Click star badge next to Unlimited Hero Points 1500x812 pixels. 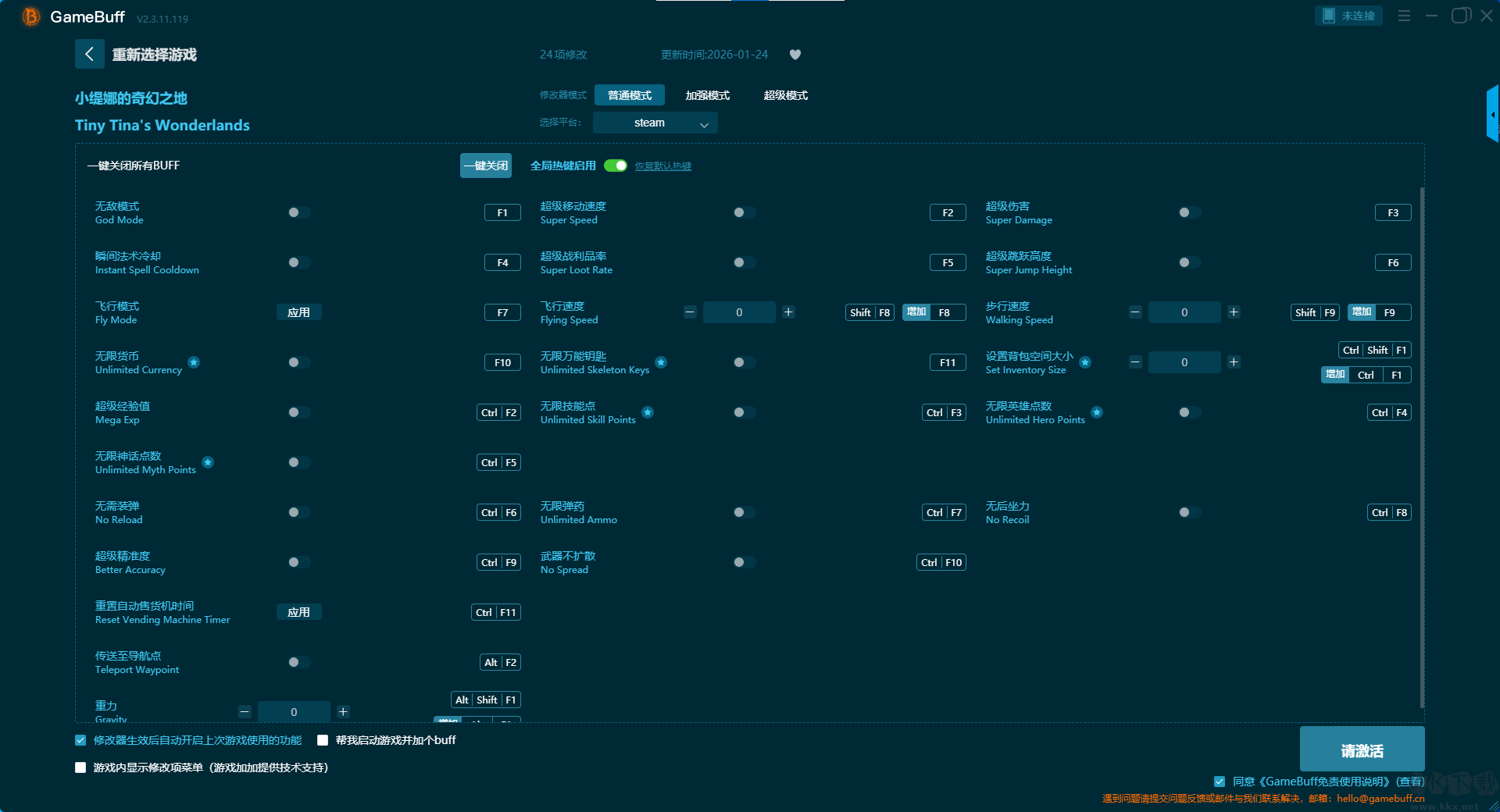coord(1097,412)
